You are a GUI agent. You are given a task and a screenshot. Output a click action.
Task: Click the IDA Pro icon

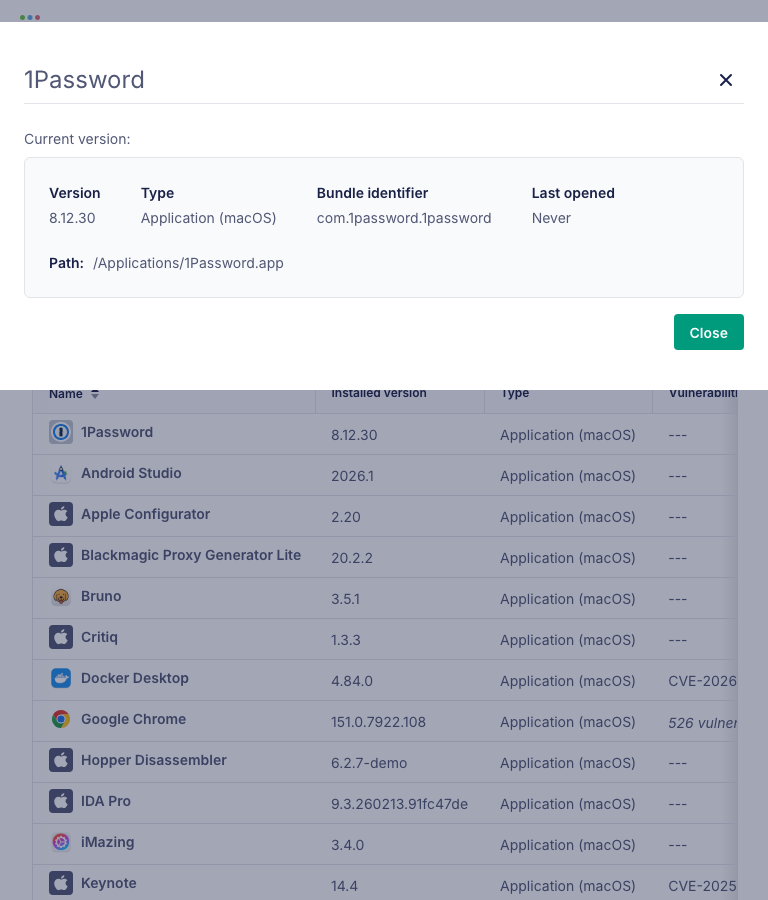[61, 801]
